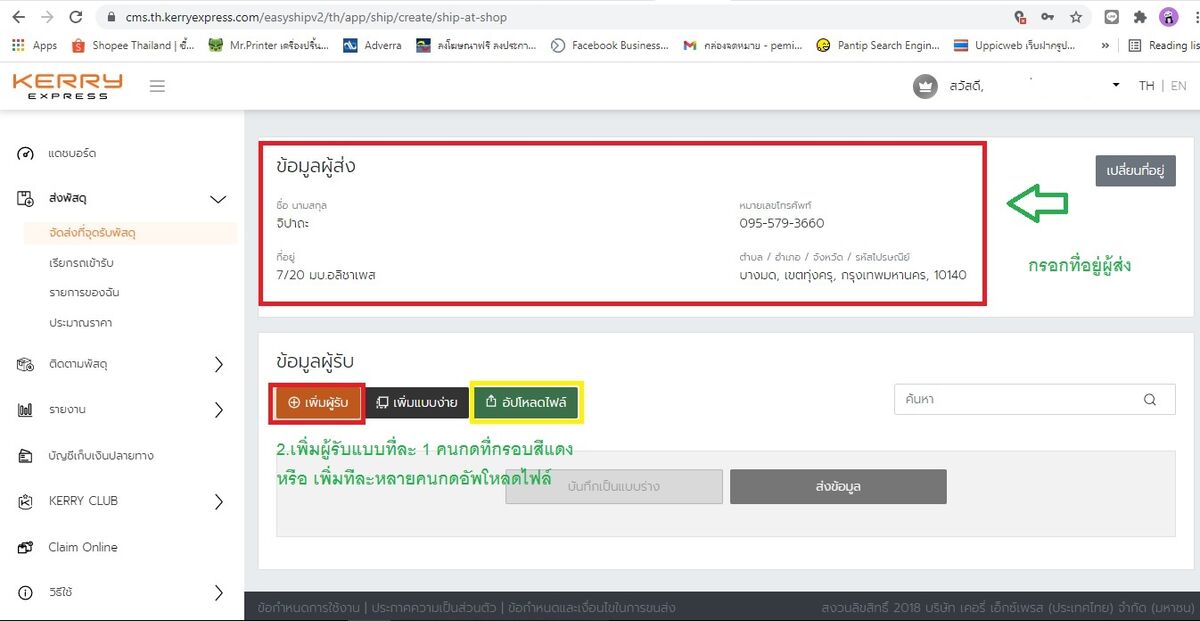Open ข้อกำหนดการใช้งาน footer link
This screenshot has height=621, width=1200.
click(x=307, y=607)
